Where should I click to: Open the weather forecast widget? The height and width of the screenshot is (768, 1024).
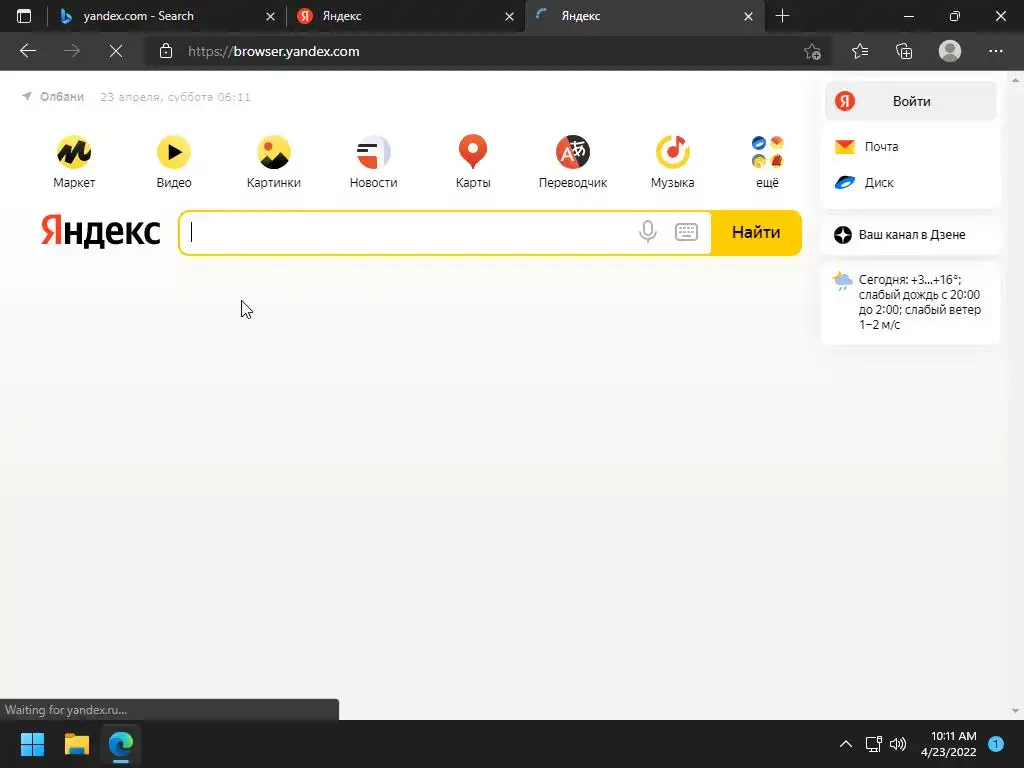910,302
